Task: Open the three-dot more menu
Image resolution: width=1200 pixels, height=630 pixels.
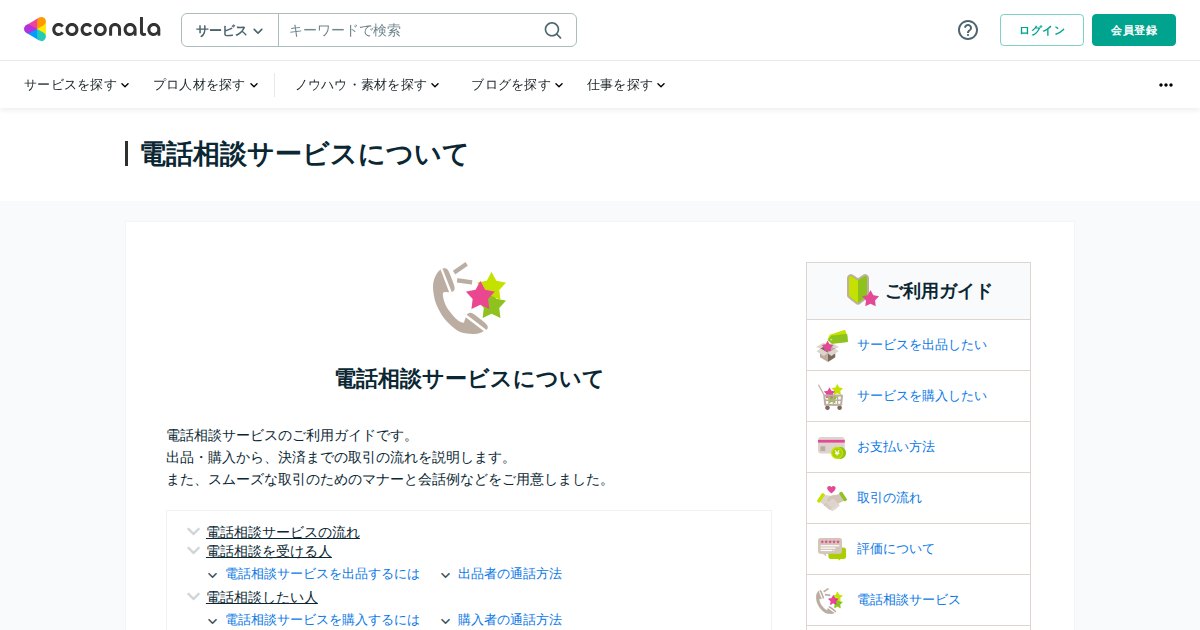Action: pos(1165,85)
